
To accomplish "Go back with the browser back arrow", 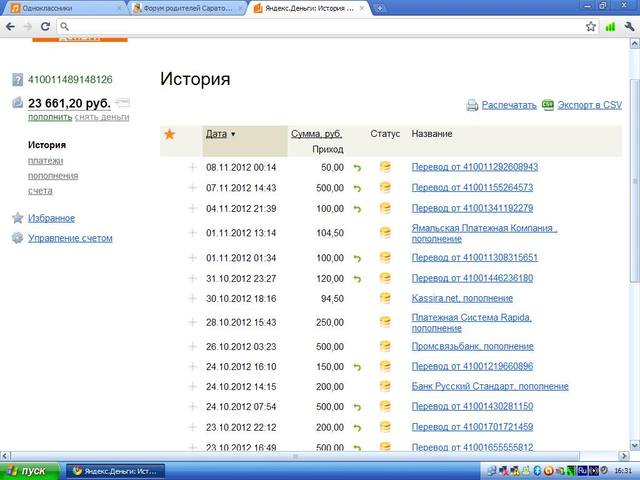I will [x=11, y=27].
